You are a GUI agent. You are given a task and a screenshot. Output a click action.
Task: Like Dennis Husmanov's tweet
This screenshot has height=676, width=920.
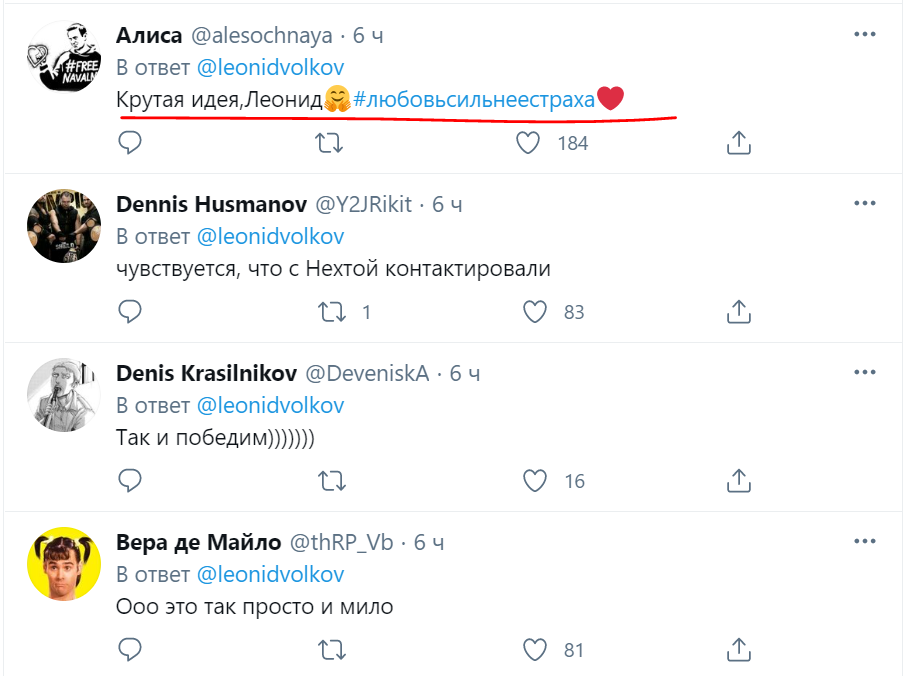point(536,312)
